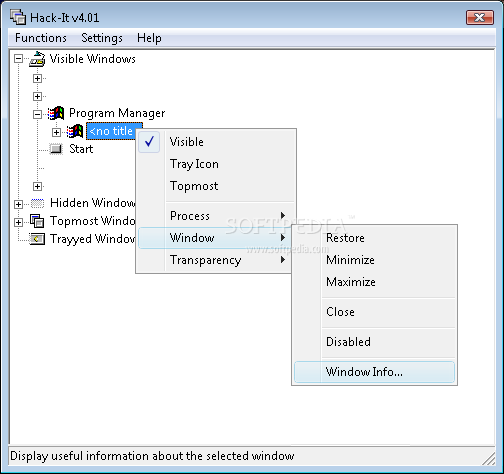Click the Hidden Windows dotted icon
This screenshot has height=474, width=504.
pyautogui.click(x=37, y=203)
